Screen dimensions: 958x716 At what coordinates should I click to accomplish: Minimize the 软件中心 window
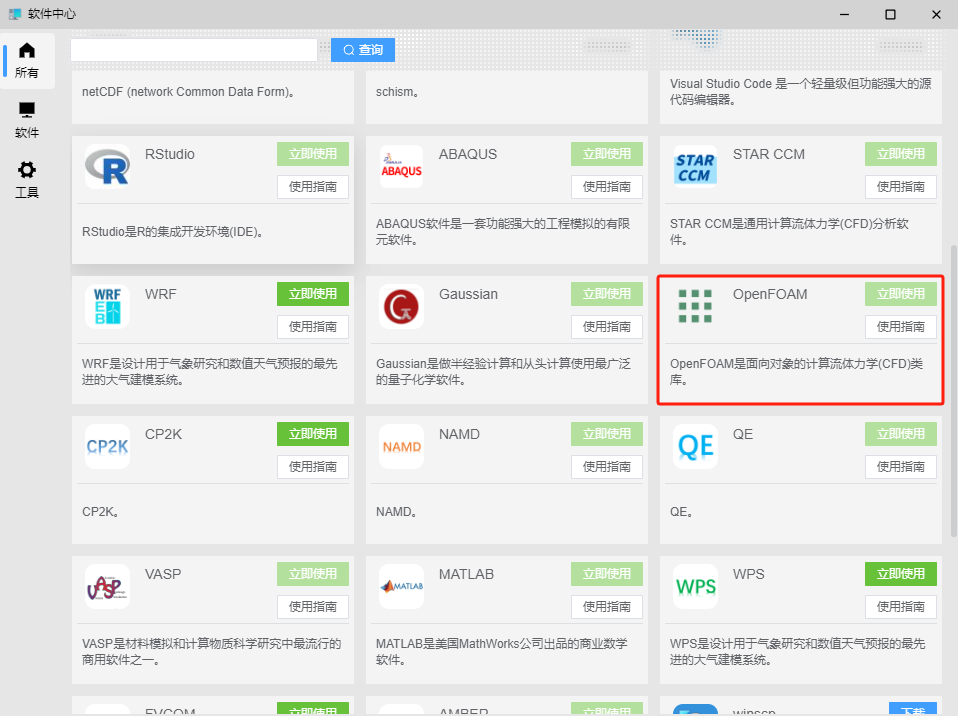click(844, 14)
